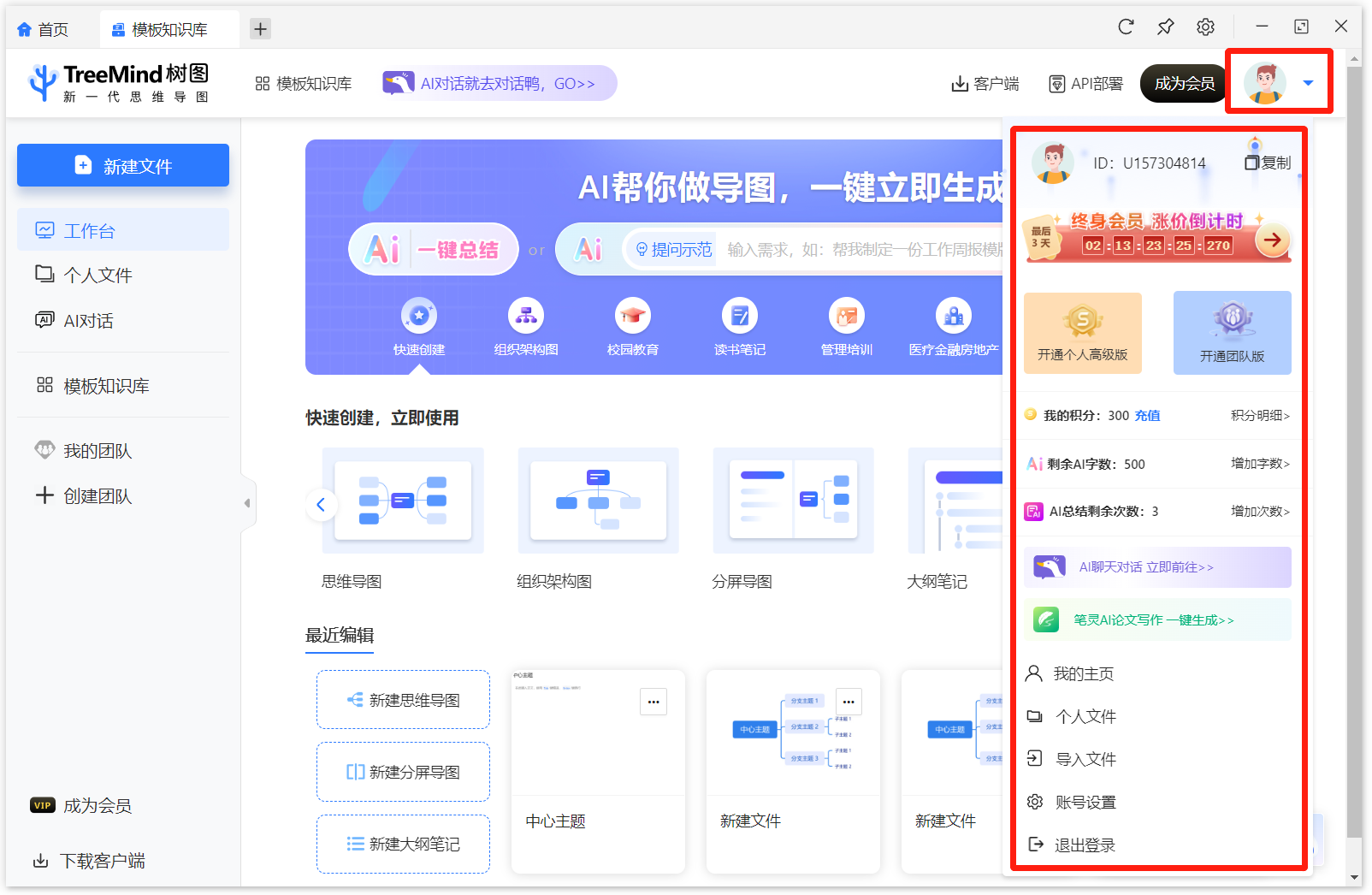
Task: Click the user avatar in top bar
Action: pos(1265,83)
